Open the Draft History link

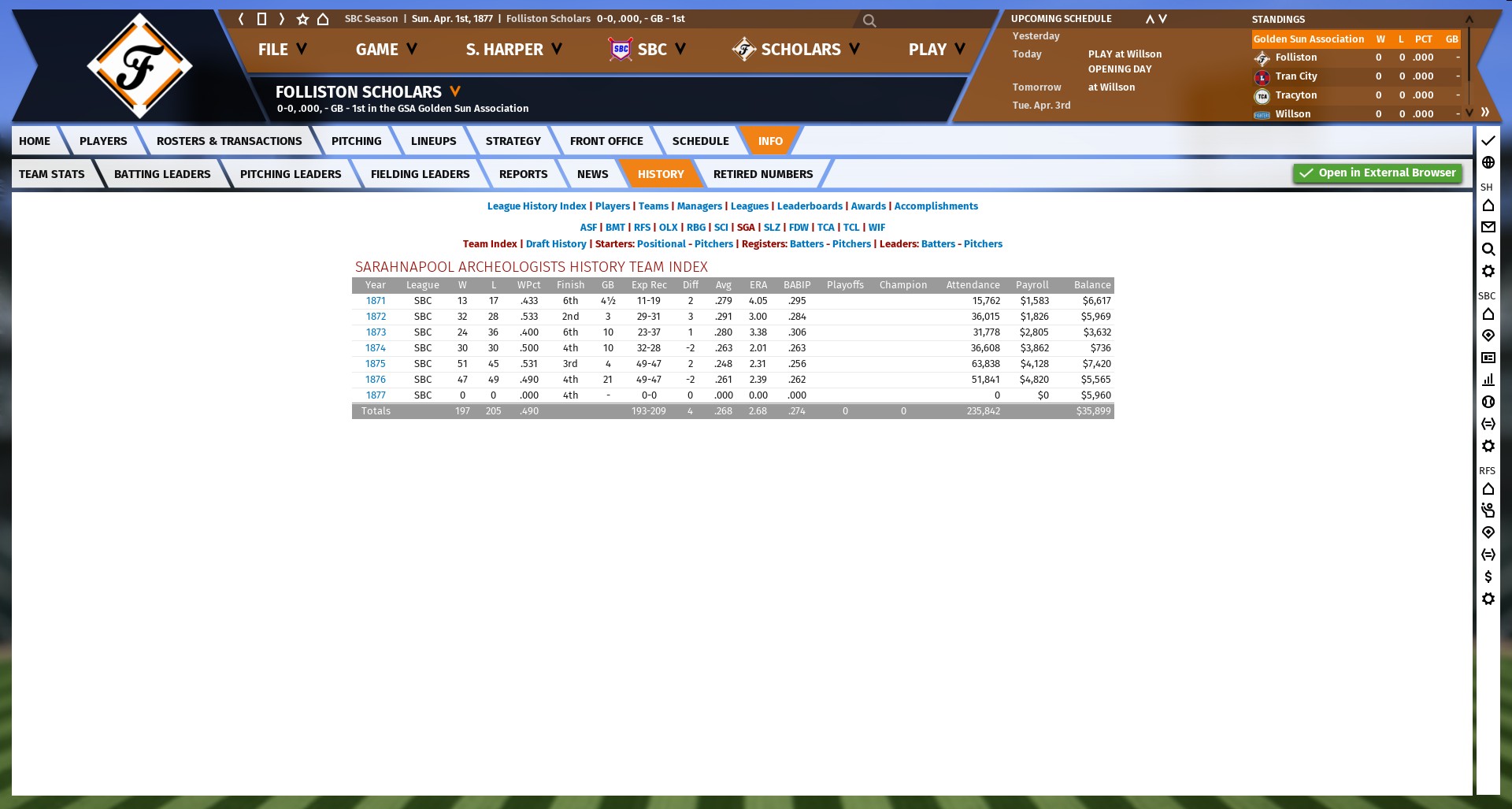point(556,244)
